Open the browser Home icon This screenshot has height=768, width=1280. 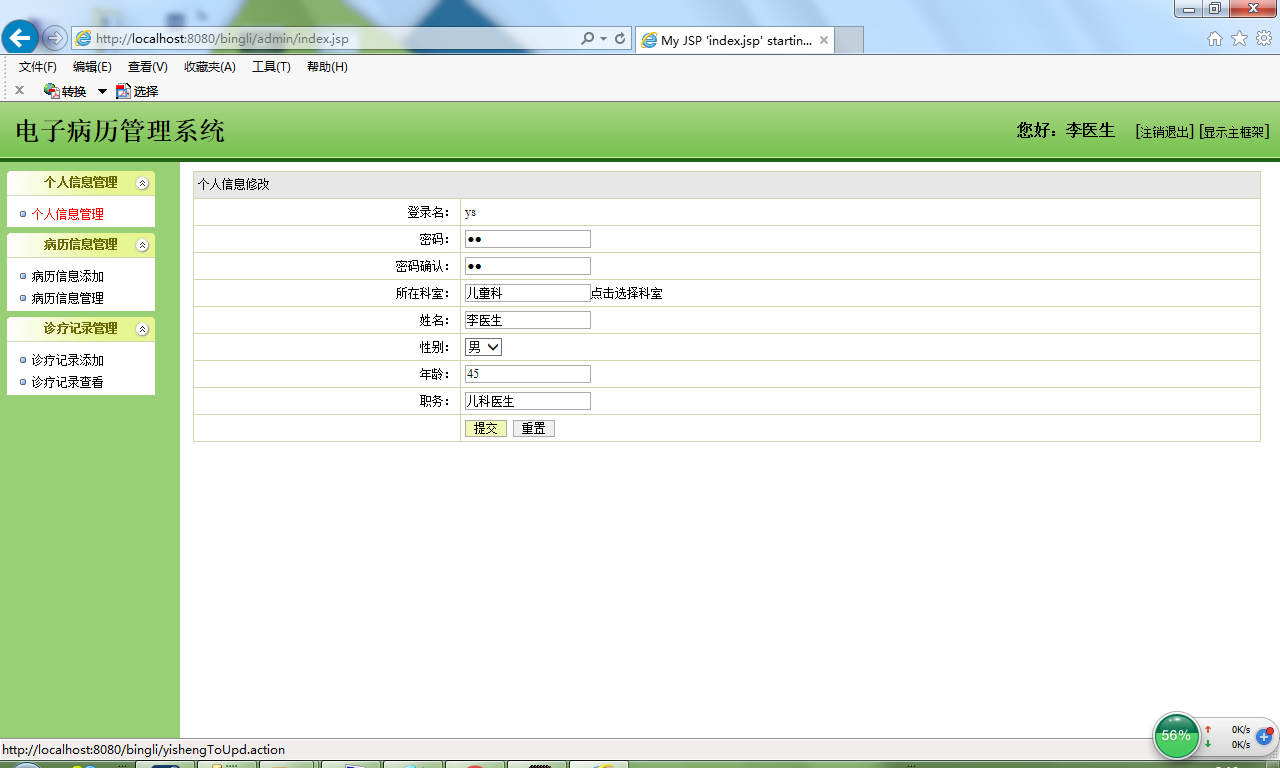click(x=1215, y=38)
